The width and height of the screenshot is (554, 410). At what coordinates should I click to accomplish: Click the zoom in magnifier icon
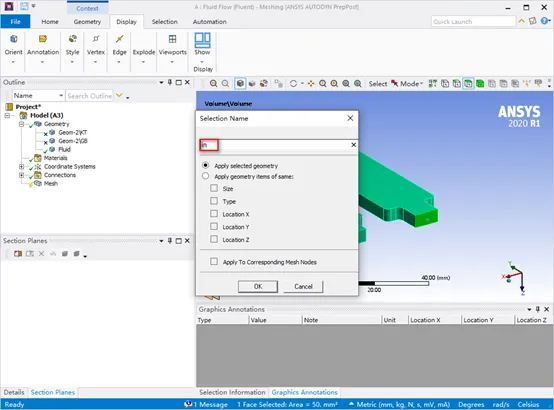(213, 84)
